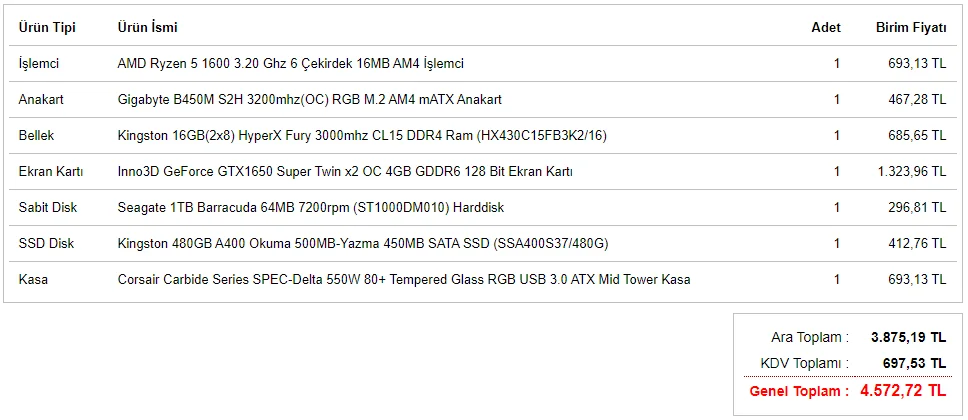Click the Ürün İsmi column header
Image resolution: width=968 pixels, height=420 pixels.
pos(147,28)
